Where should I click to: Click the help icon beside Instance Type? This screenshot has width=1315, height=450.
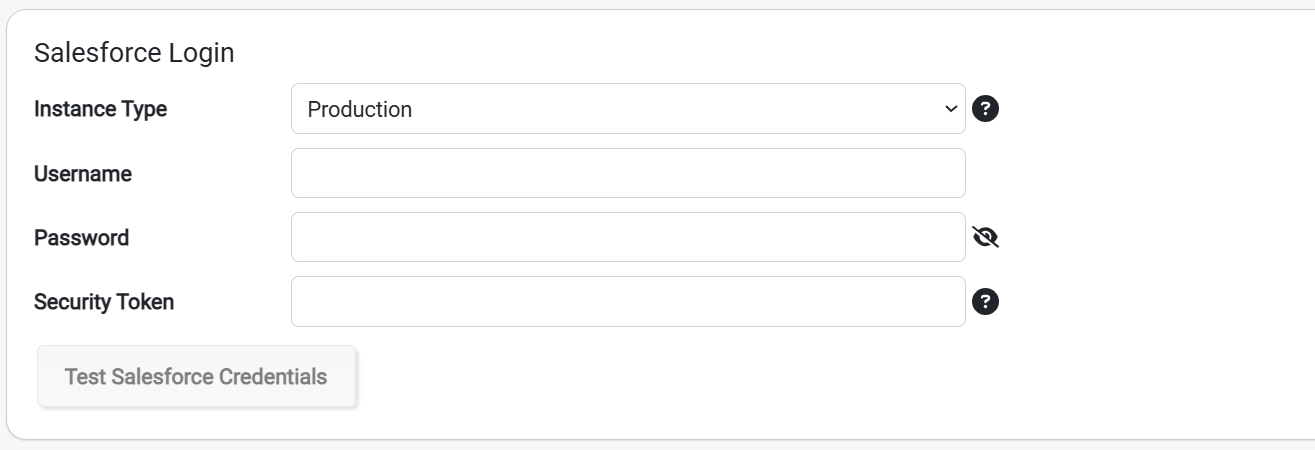(986, 109)
